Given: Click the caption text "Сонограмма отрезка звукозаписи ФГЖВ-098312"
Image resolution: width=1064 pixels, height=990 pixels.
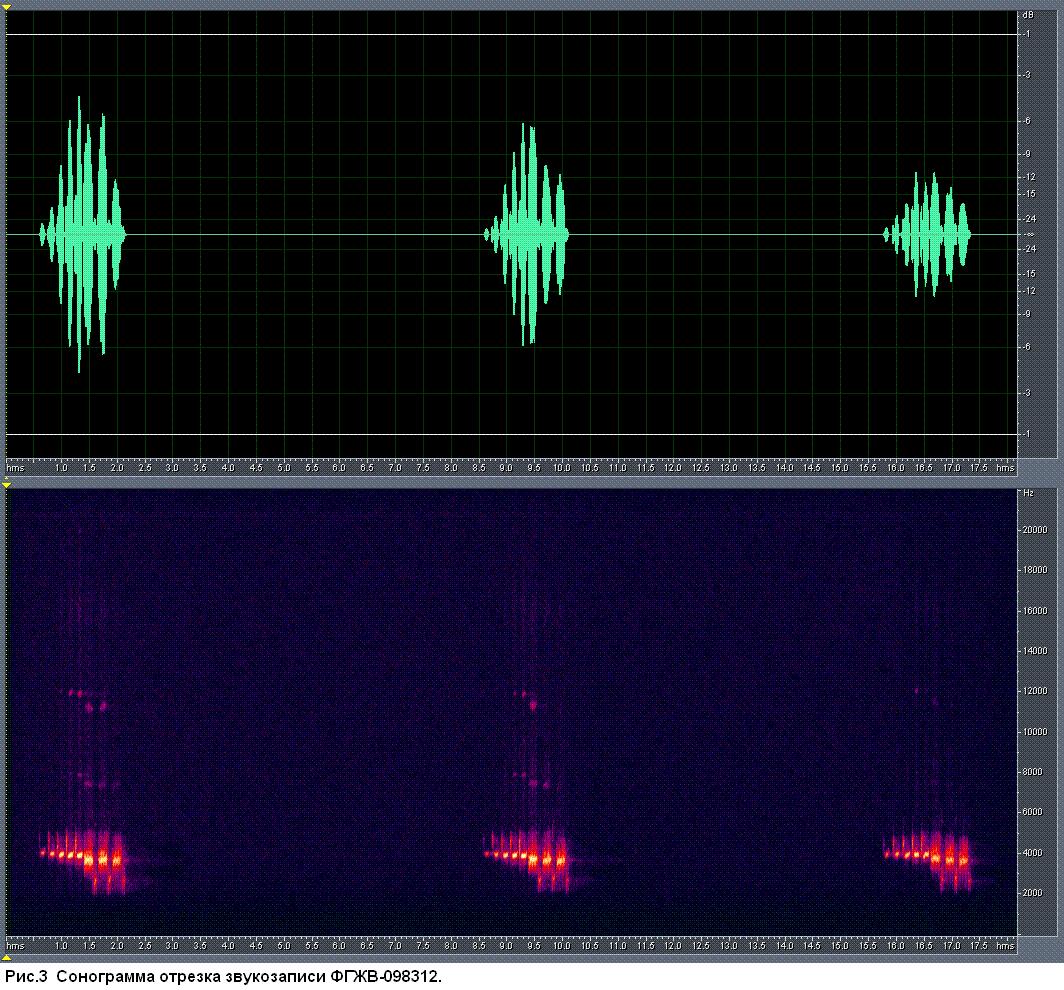Looking at the screenshot, I should pos(248,976).
